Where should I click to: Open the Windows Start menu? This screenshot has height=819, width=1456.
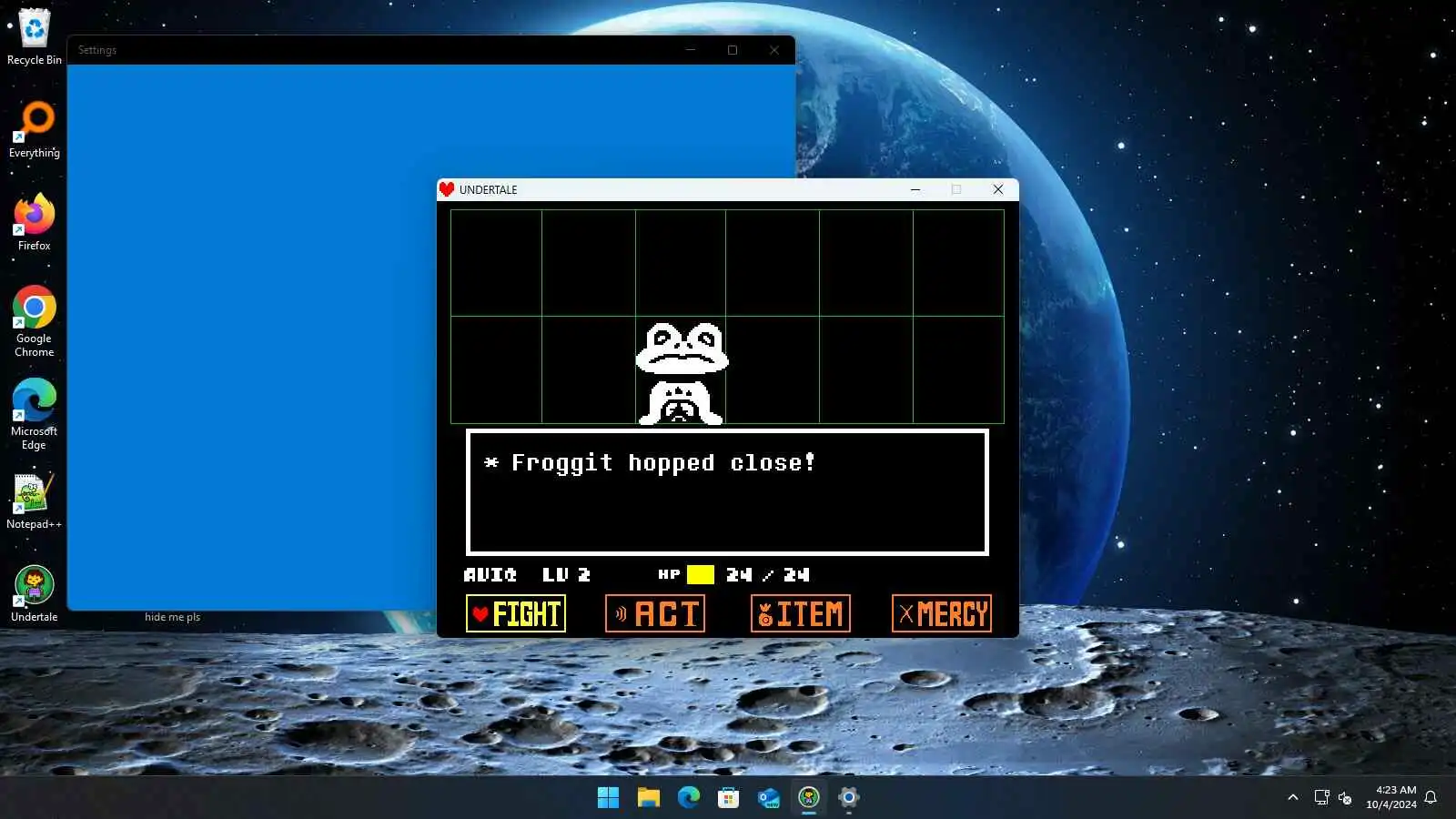tap(608, 798)
